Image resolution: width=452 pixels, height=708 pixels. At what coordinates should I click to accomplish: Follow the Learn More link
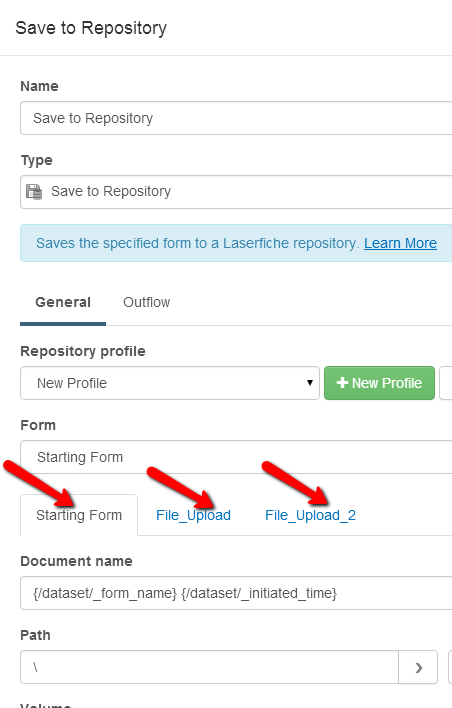click(x=400, y=243)
